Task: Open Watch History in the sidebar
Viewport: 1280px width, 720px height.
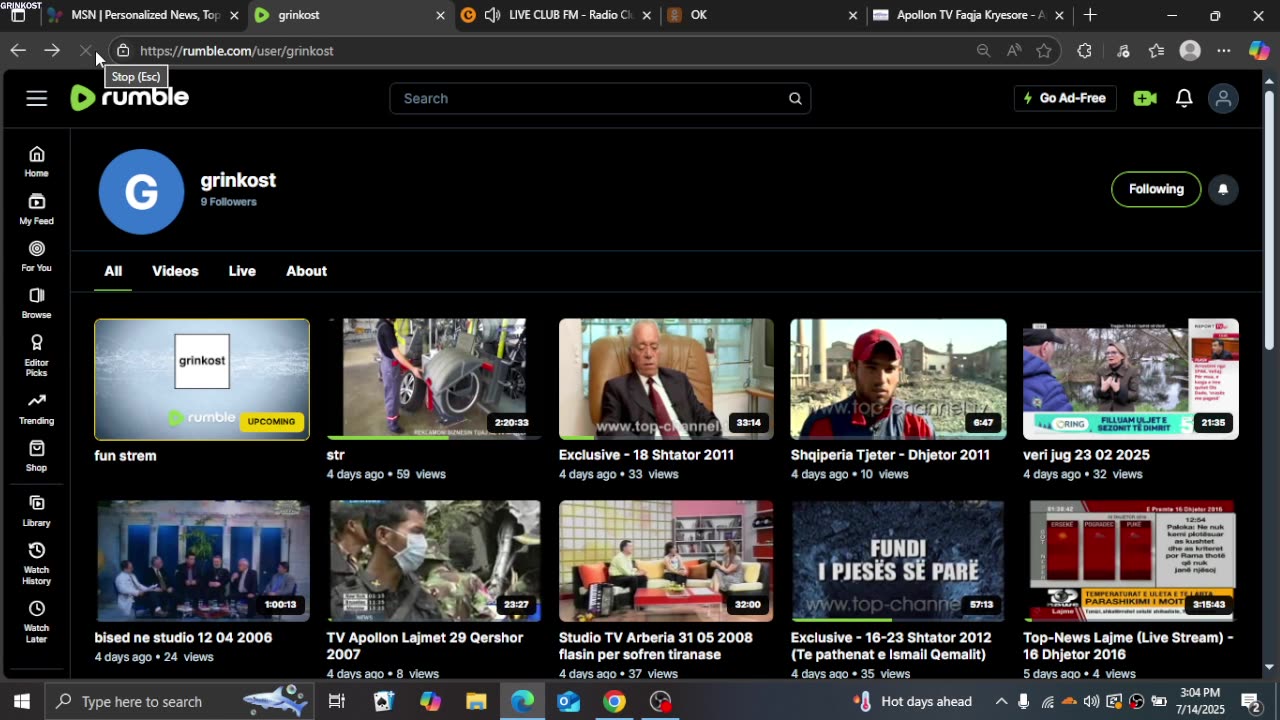Action: (36, 564)
